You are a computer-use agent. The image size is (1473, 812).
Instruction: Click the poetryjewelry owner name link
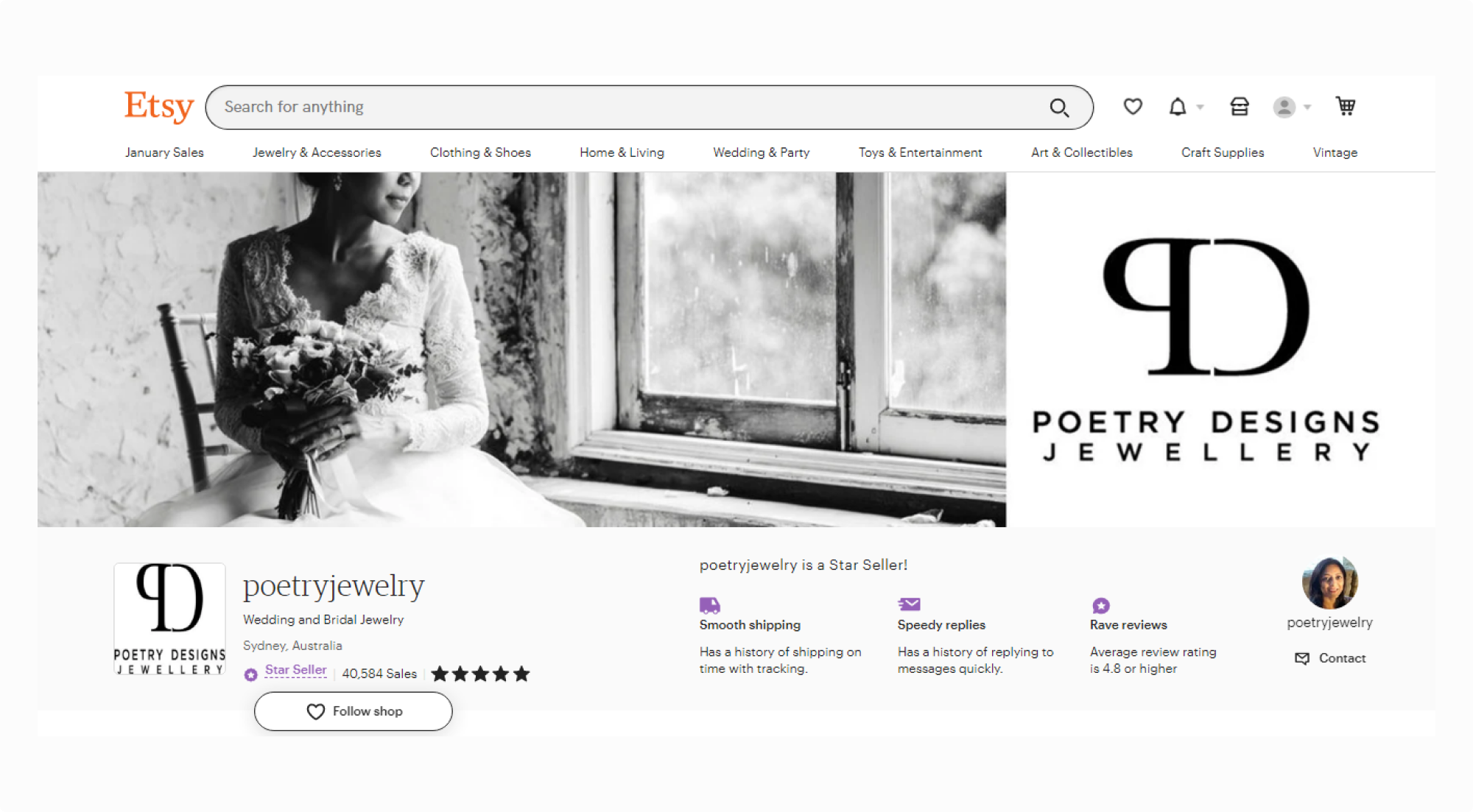pyautogui.click(x=1329, y=623)
